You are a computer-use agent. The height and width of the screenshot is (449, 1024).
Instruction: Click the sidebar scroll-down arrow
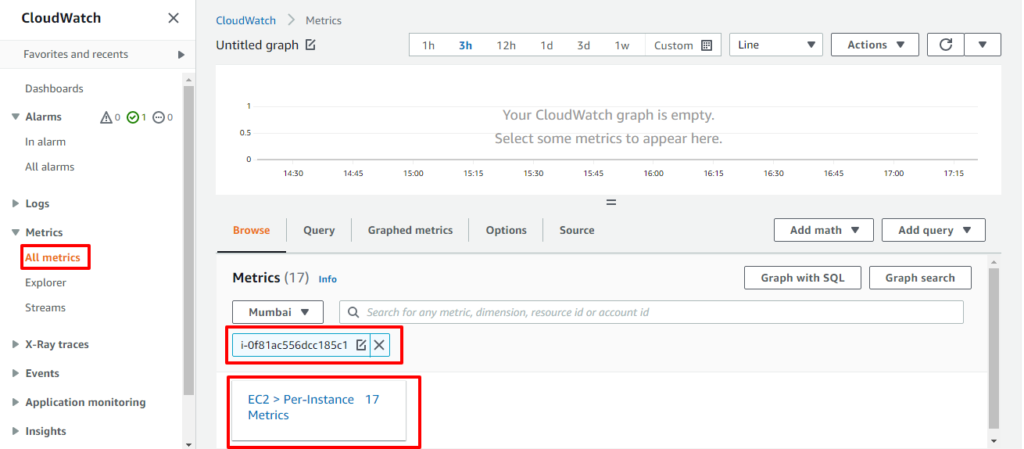click(x=189, y=444)
